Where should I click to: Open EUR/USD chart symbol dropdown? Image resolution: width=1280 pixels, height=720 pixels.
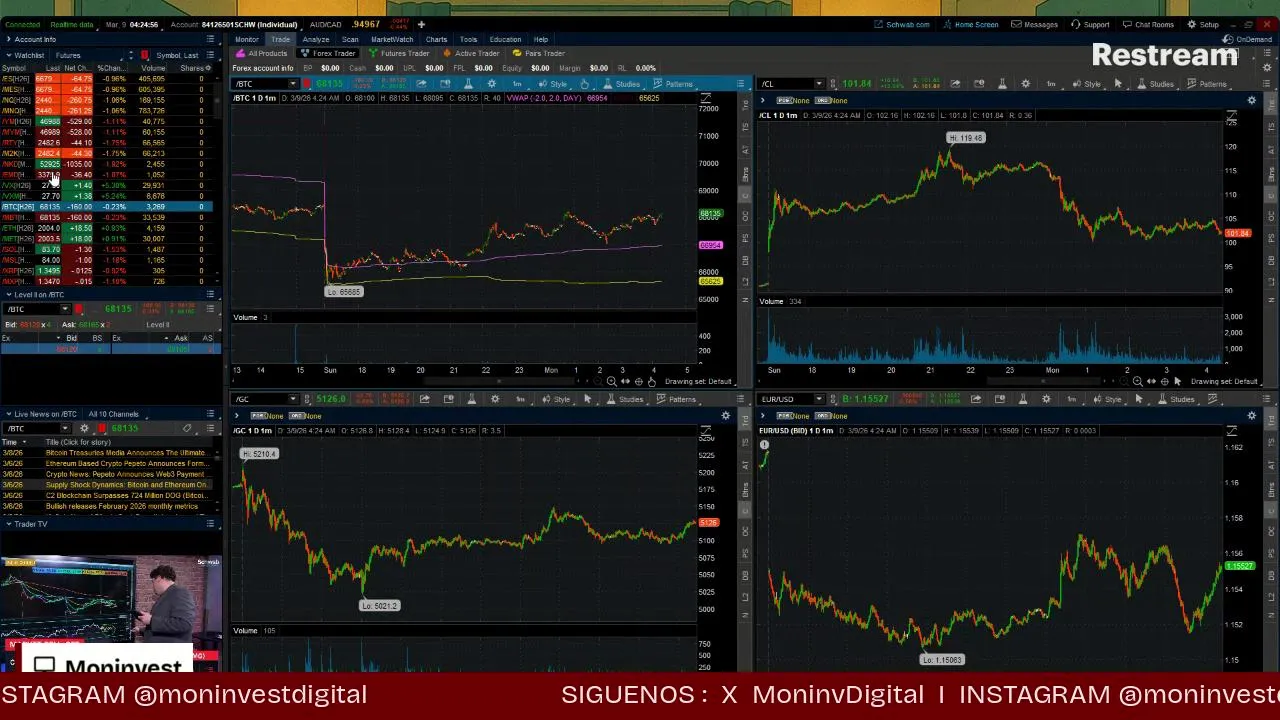click(x=819, y=399)
